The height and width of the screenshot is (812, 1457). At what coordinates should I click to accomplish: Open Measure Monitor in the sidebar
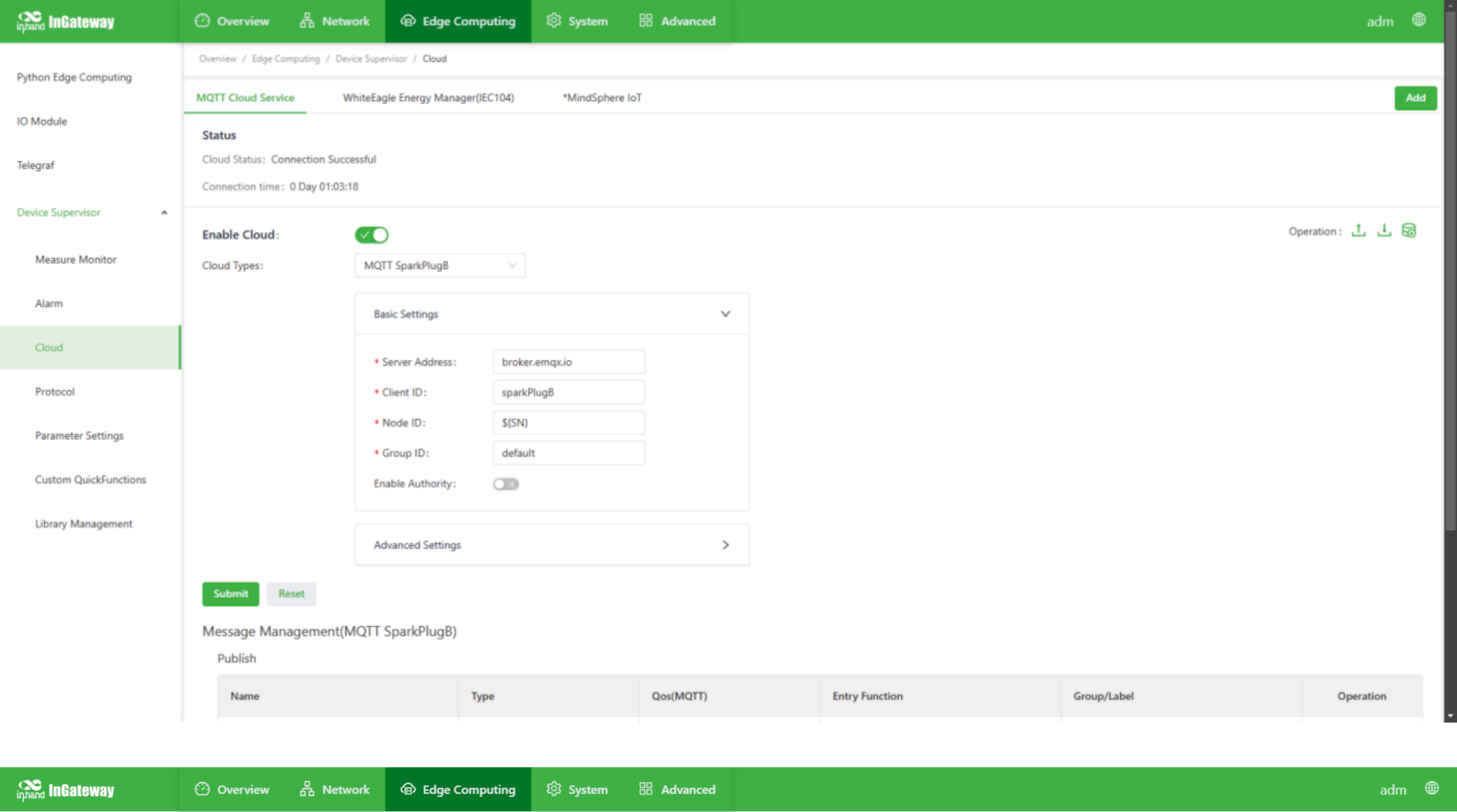75,259
